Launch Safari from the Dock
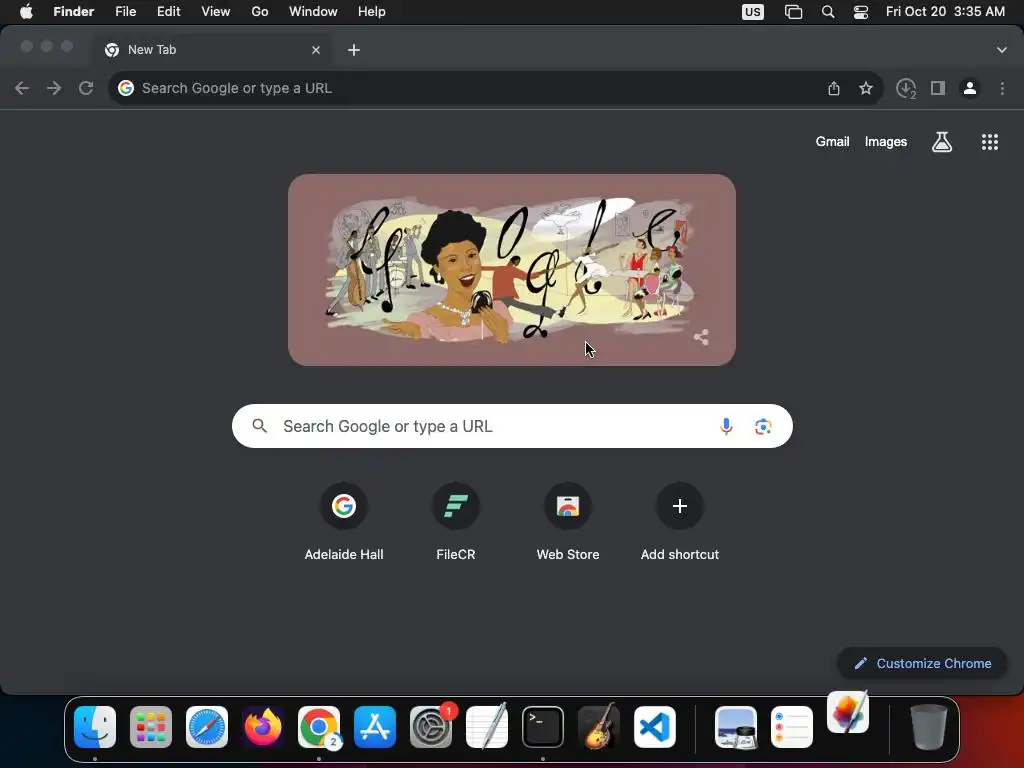The width and height of the screenshot is (1024, 768). coord(207,727)
